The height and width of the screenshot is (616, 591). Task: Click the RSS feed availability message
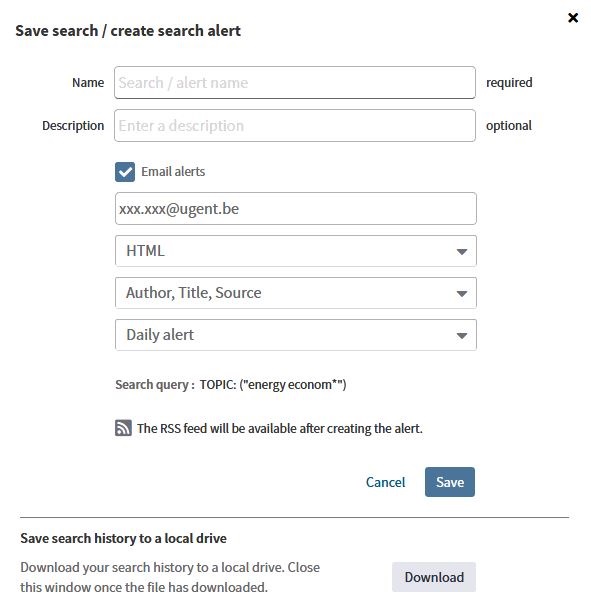pos(280,428)
